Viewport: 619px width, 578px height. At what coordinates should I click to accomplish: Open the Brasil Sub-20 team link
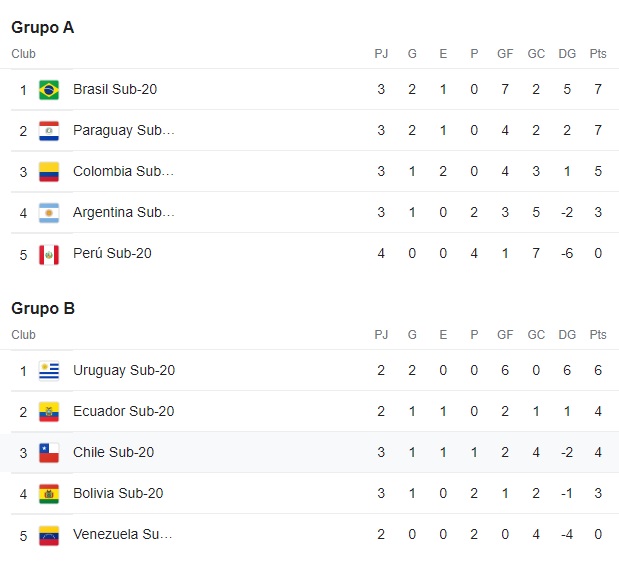[x=115, y=89]
